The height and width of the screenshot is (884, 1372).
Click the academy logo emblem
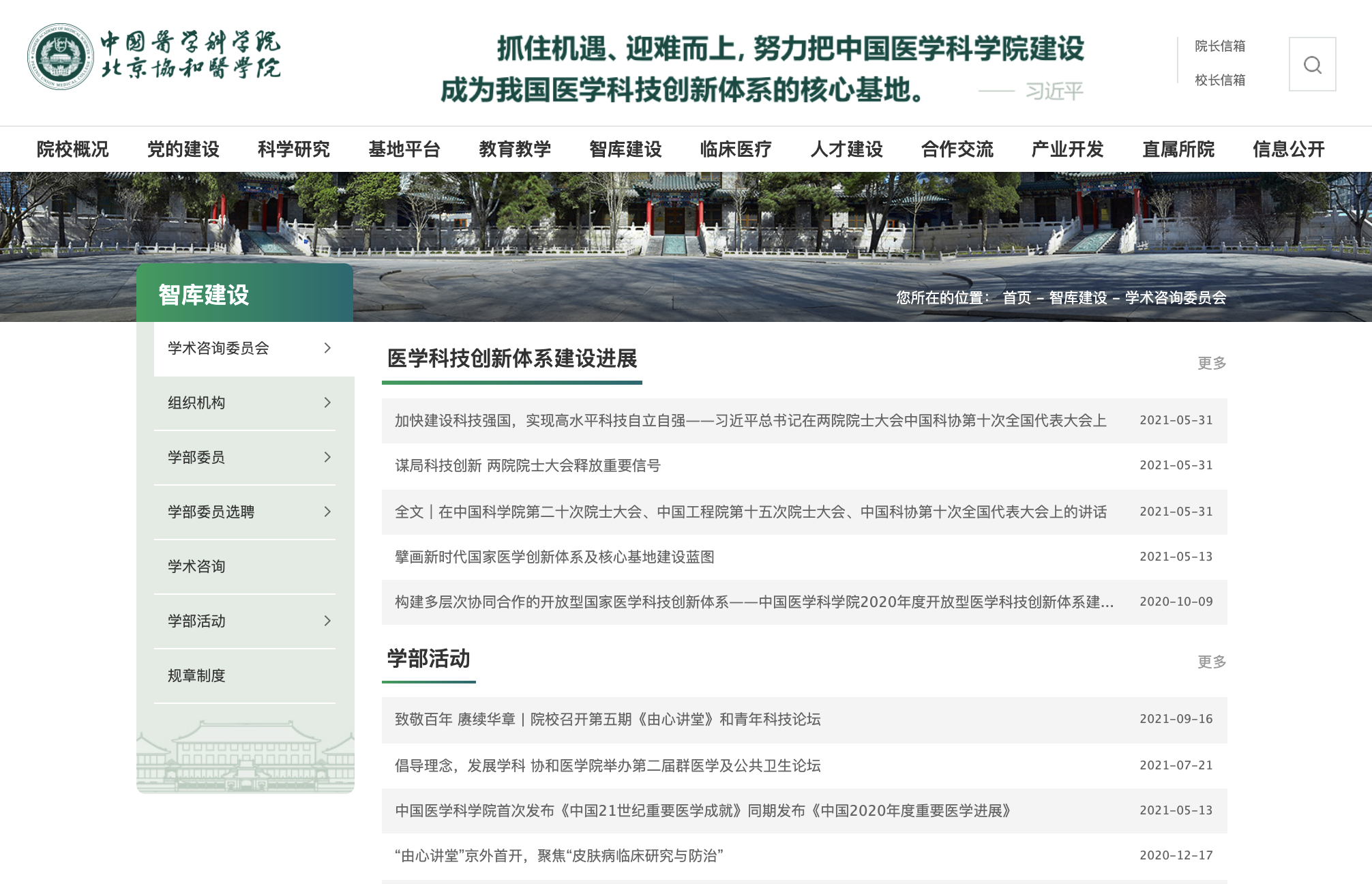[60, 57]
